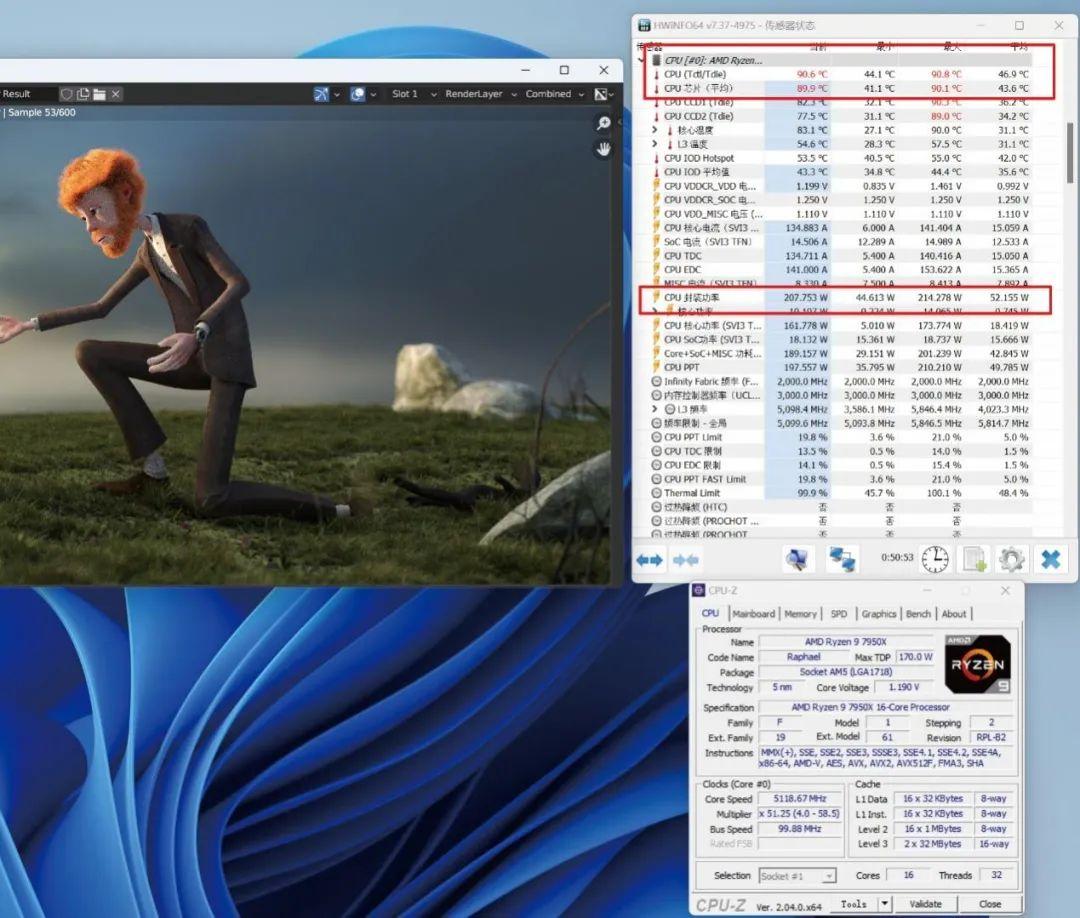Click the zoom magnifier icon in render view

[x=603, y=123]
